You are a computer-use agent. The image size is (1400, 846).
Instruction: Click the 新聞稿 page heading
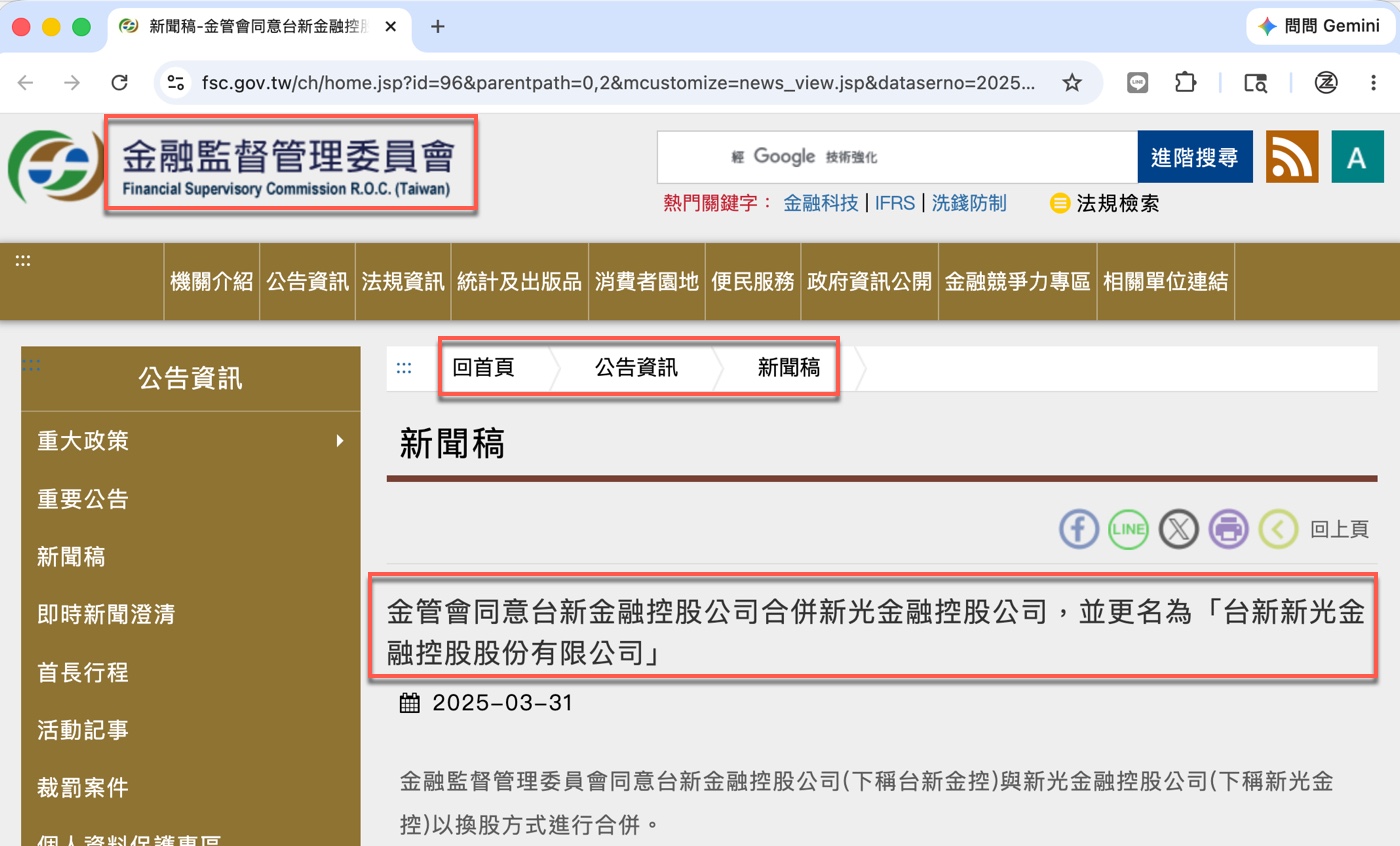click(452, 443)
